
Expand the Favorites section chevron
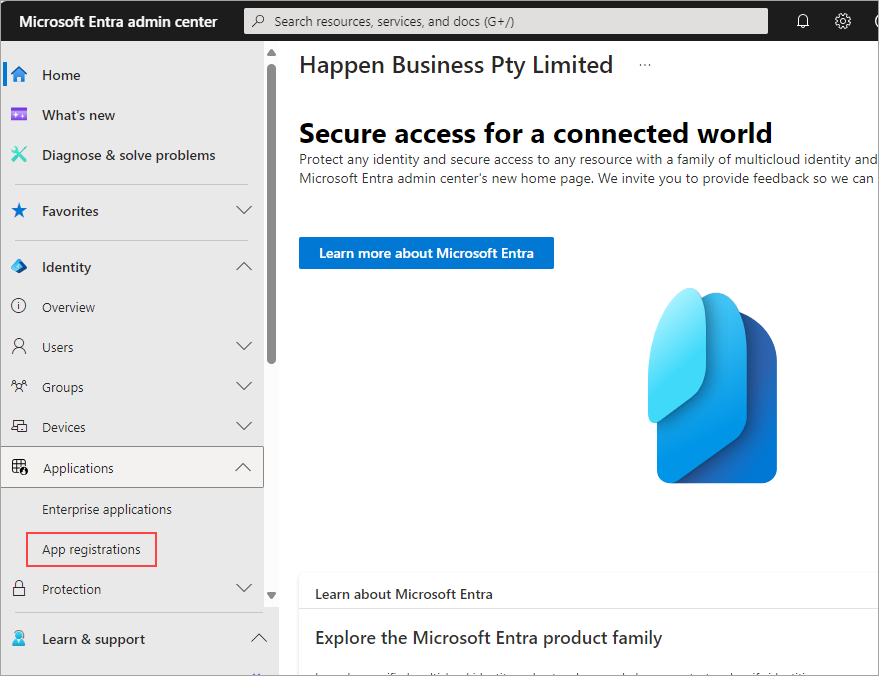(x=243, y=211)
